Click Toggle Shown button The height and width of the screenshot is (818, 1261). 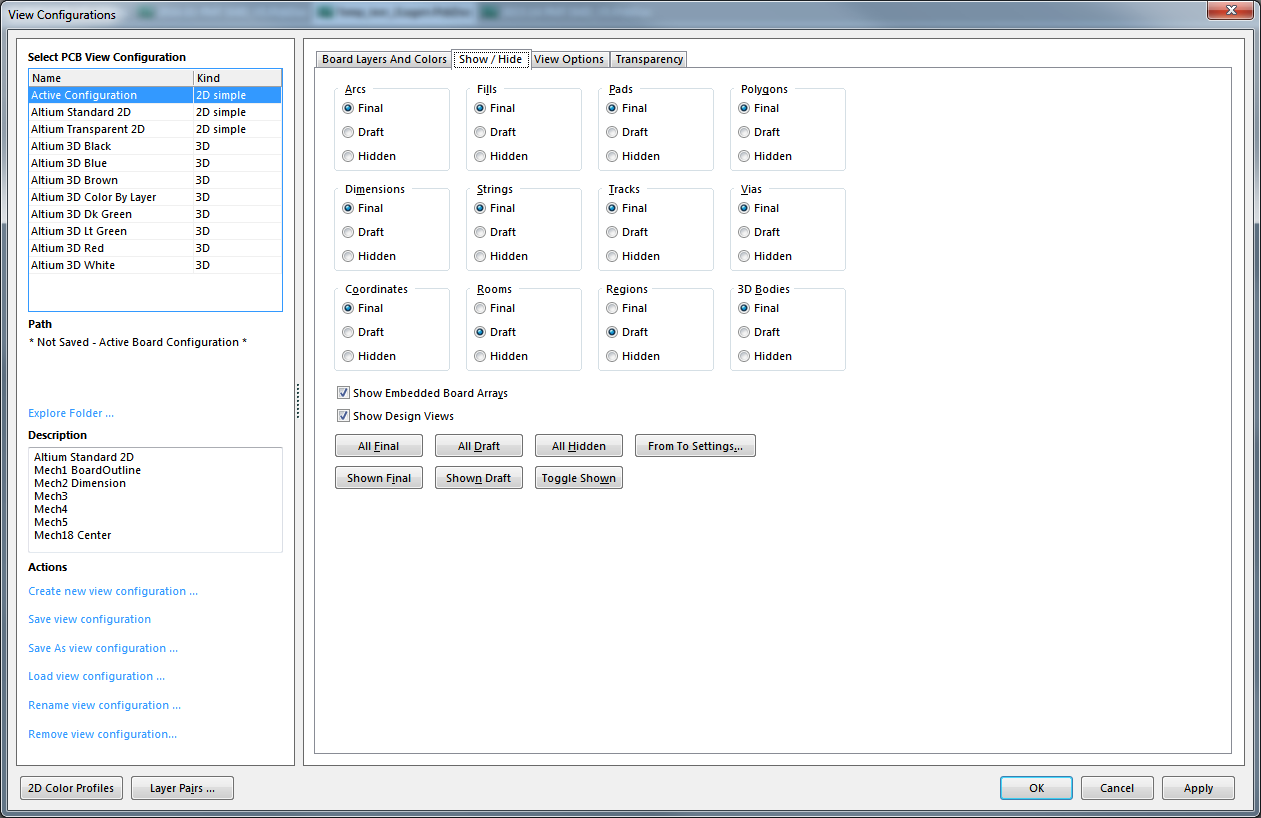pos(579,478)
